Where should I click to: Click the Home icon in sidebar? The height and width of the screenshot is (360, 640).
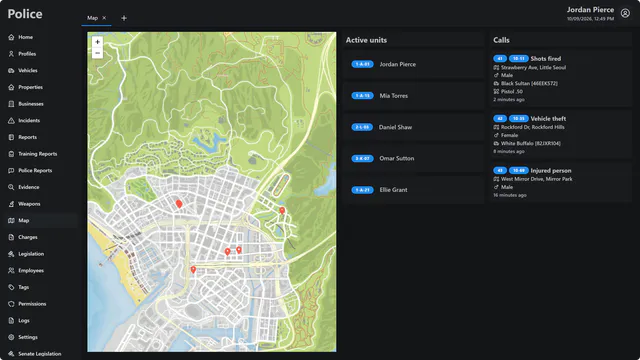(11, 37)
